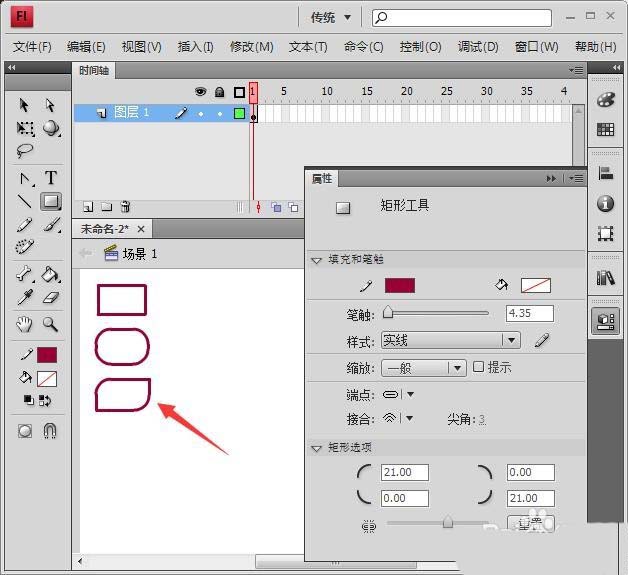Select the Text tool
Screen dimensions: 628x575
(x=51, y=178)
